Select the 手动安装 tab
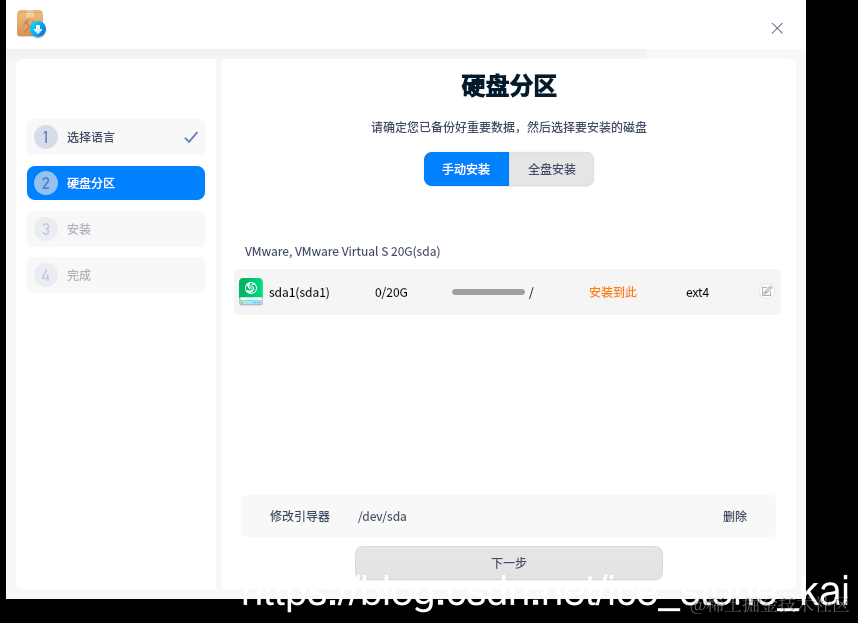The width and height of the screenshot is (858, 623). pos(466,169)
